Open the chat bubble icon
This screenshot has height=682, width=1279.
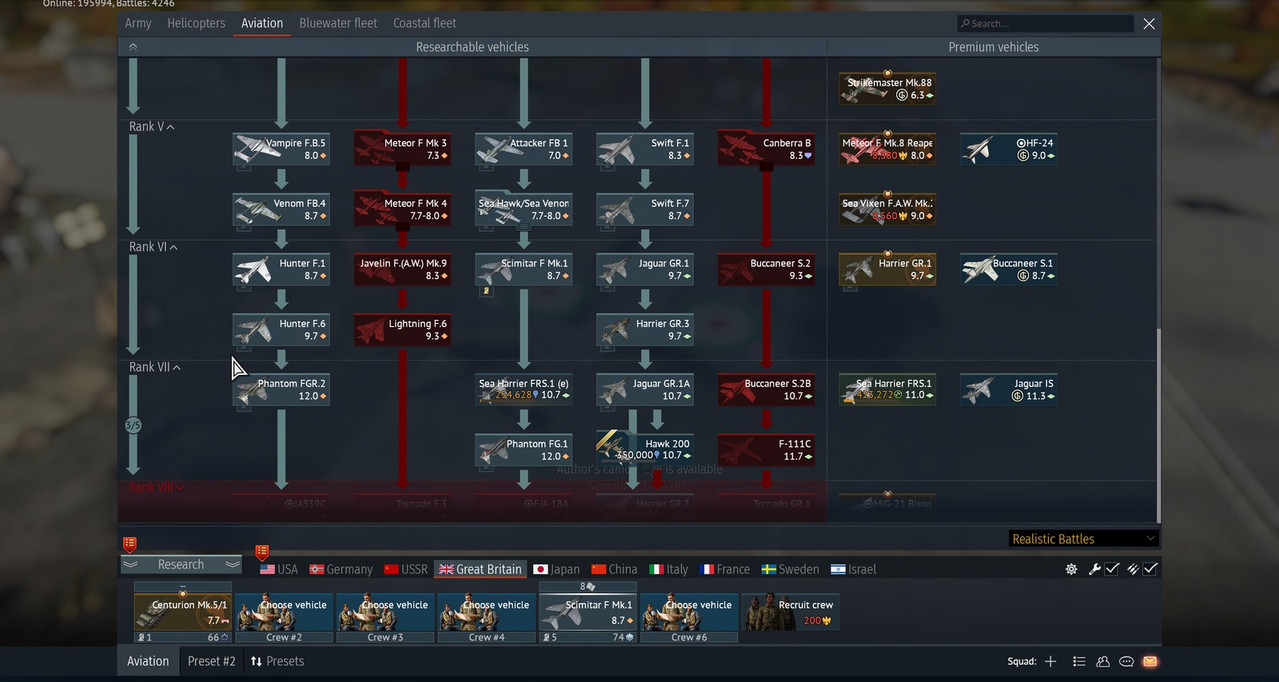[x=1126, y=661]
